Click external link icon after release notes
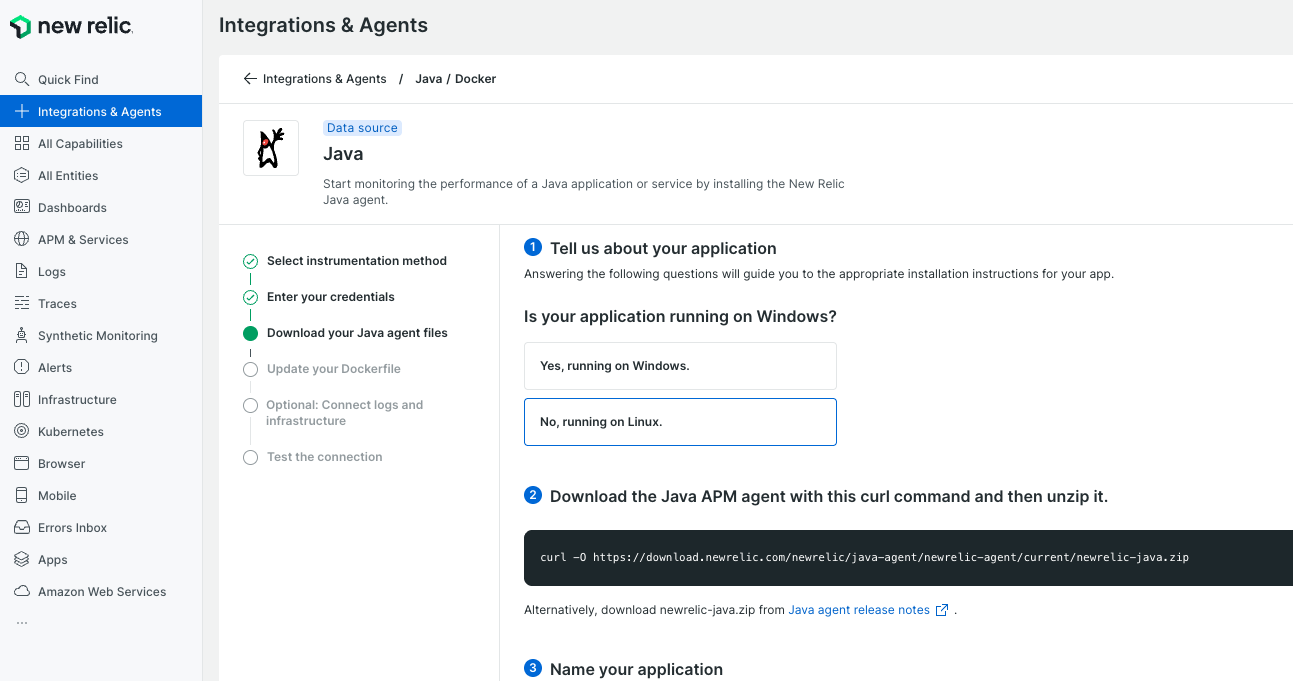The width and height of the screenshot is (1293, 681). pyautogui.click(x=941, y=610)
